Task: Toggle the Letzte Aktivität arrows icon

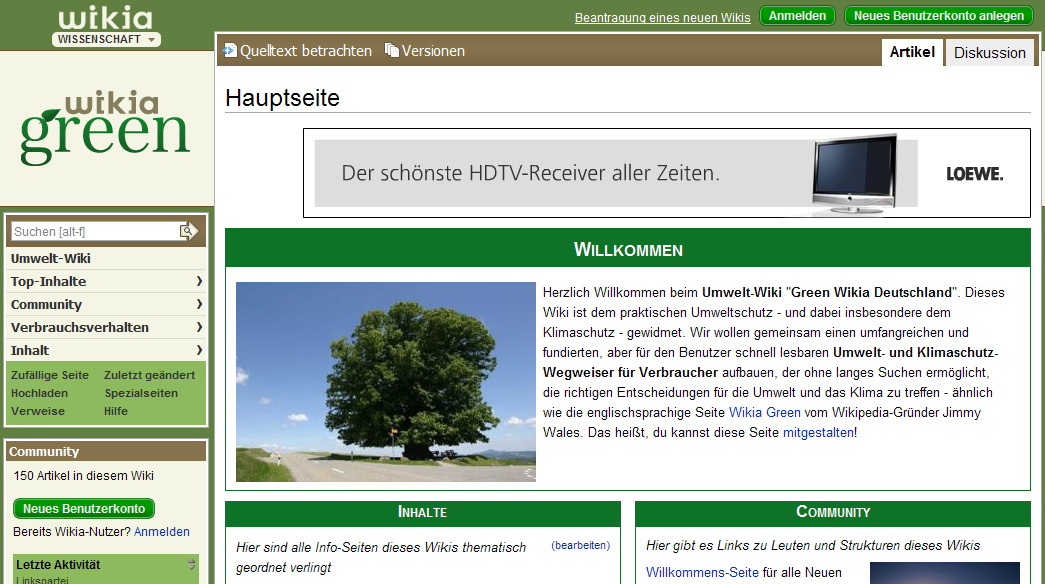Action: [x=191, y=565]
